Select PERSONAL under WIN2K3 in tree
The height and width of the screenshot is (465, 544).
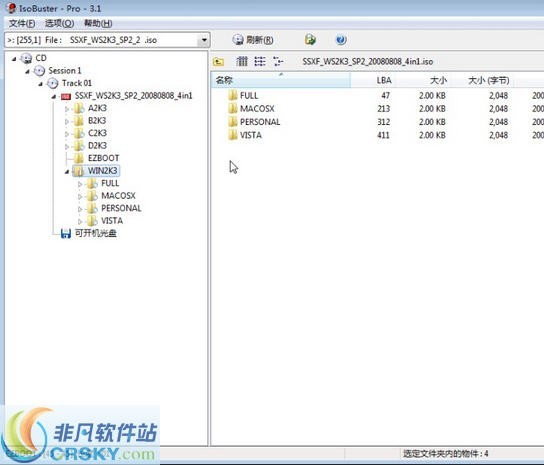pyautogui.click(x=121, y=208)
